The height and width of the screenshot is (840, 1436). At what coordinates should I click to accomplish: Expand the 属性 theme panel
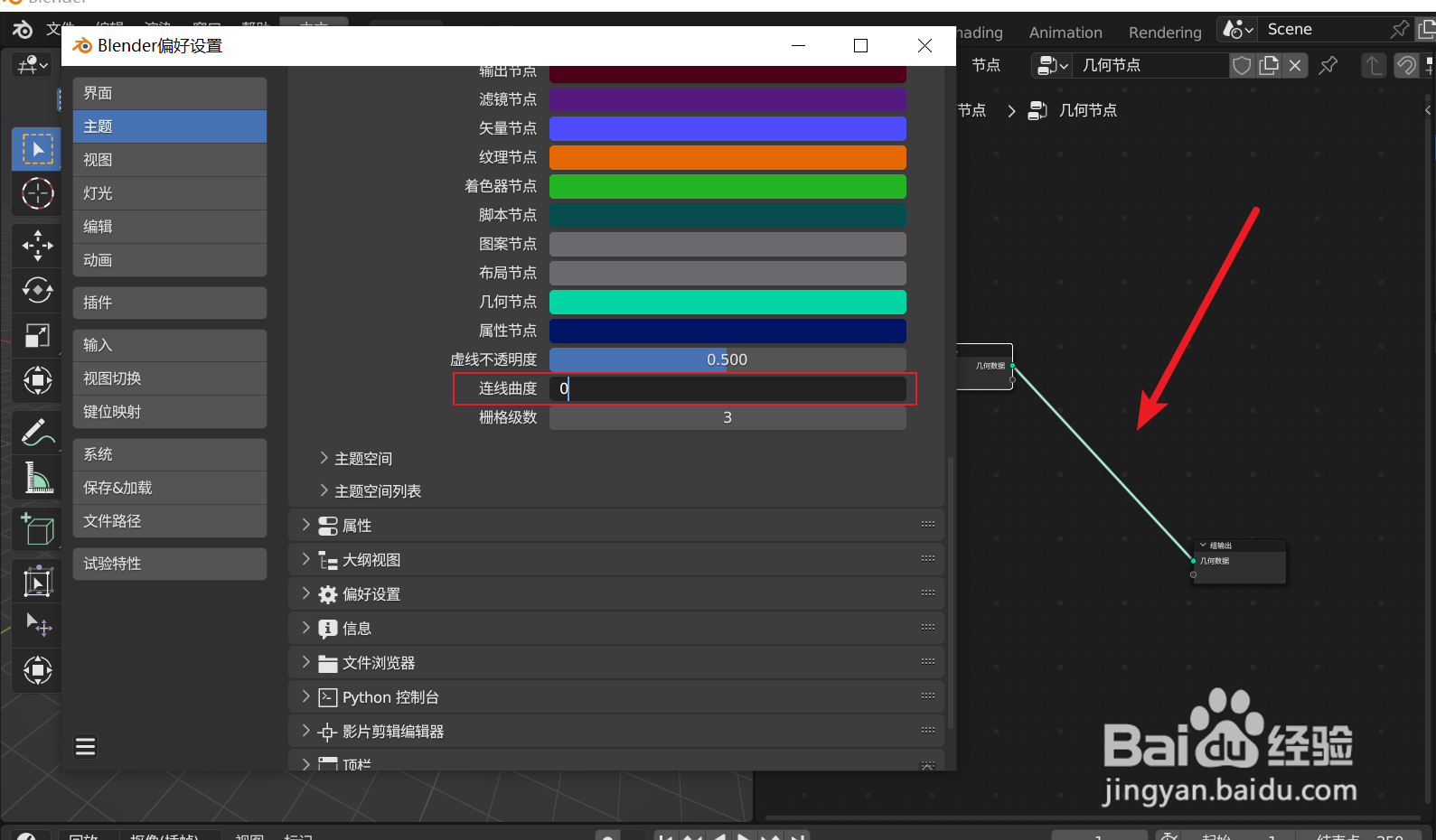pyautogui.click(x=616, y=525)
